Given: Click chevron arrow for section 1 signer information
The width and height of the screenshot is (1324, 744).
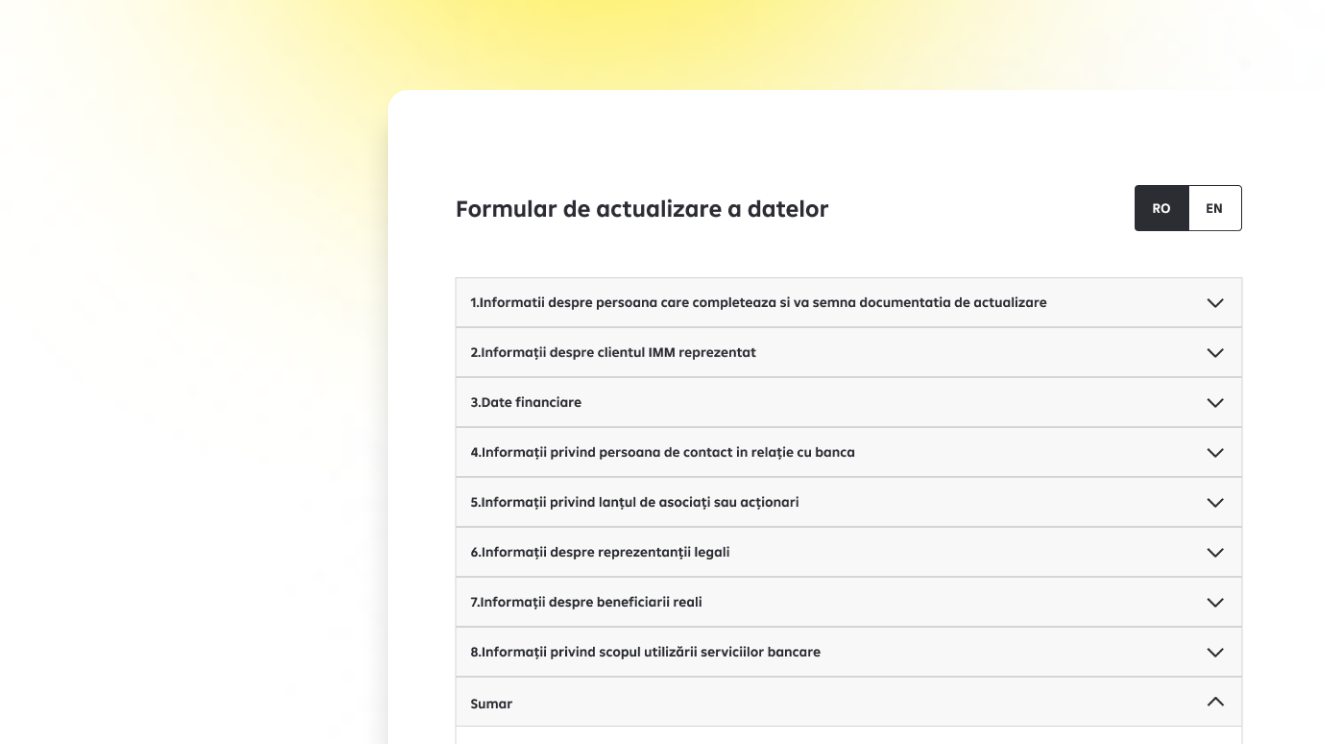Looking at the screenshot, I should coord(1215,303).
